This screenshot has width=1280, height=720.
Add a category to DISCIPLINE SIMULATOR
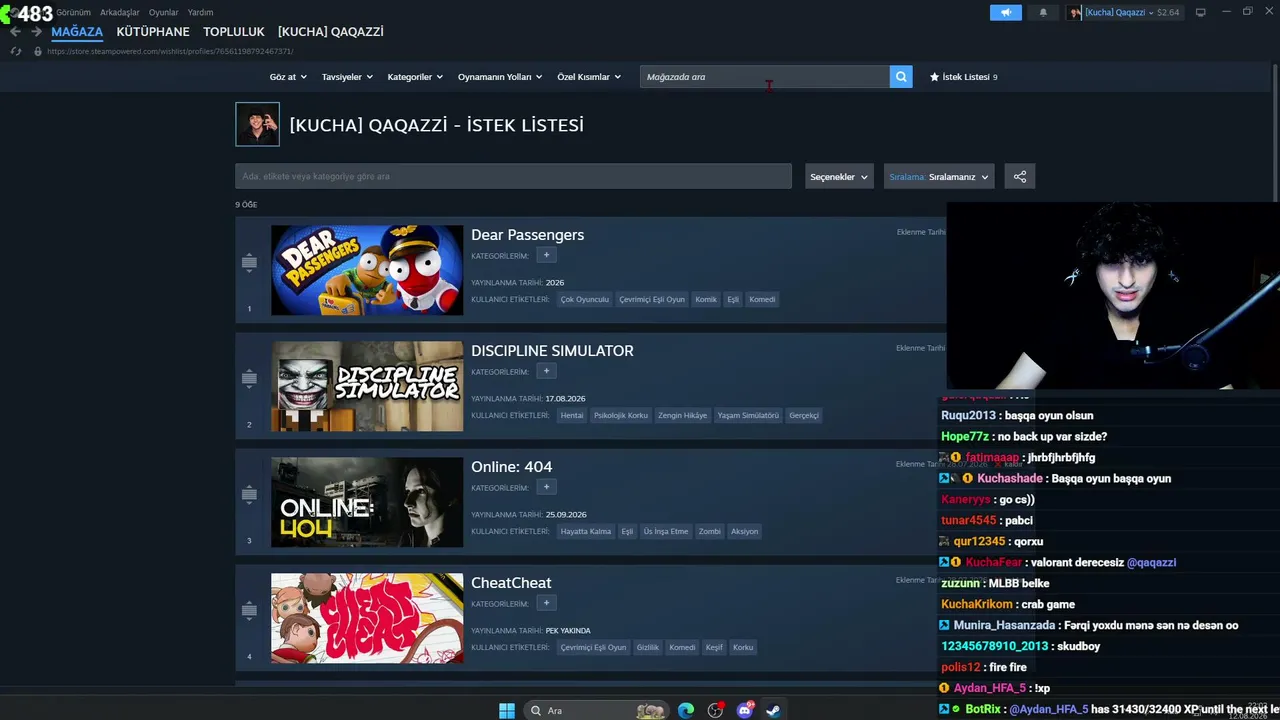pos(546,371)
